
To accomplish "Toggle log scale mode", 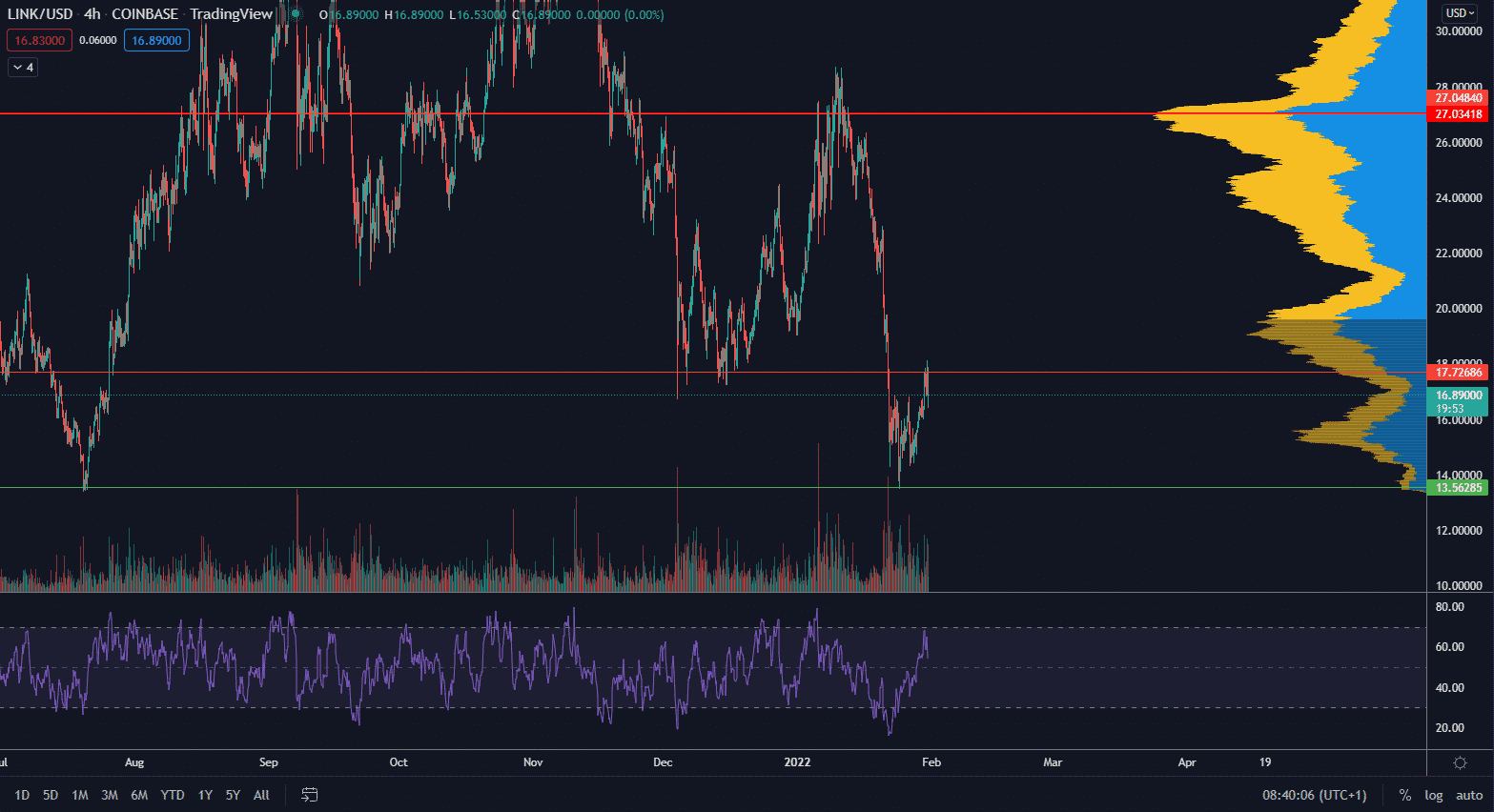I will click(x=1433, y=795).
